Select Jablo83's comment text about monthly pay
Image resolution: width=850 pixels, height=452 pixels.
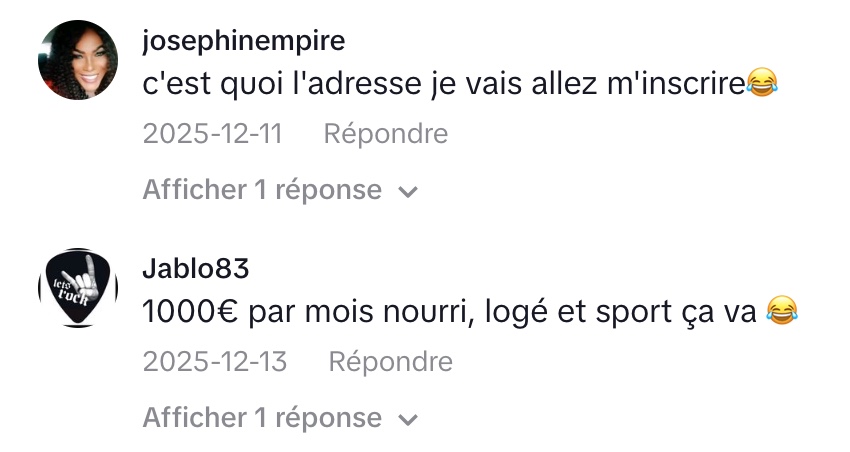pyautogui.click(x=452, y=313)
